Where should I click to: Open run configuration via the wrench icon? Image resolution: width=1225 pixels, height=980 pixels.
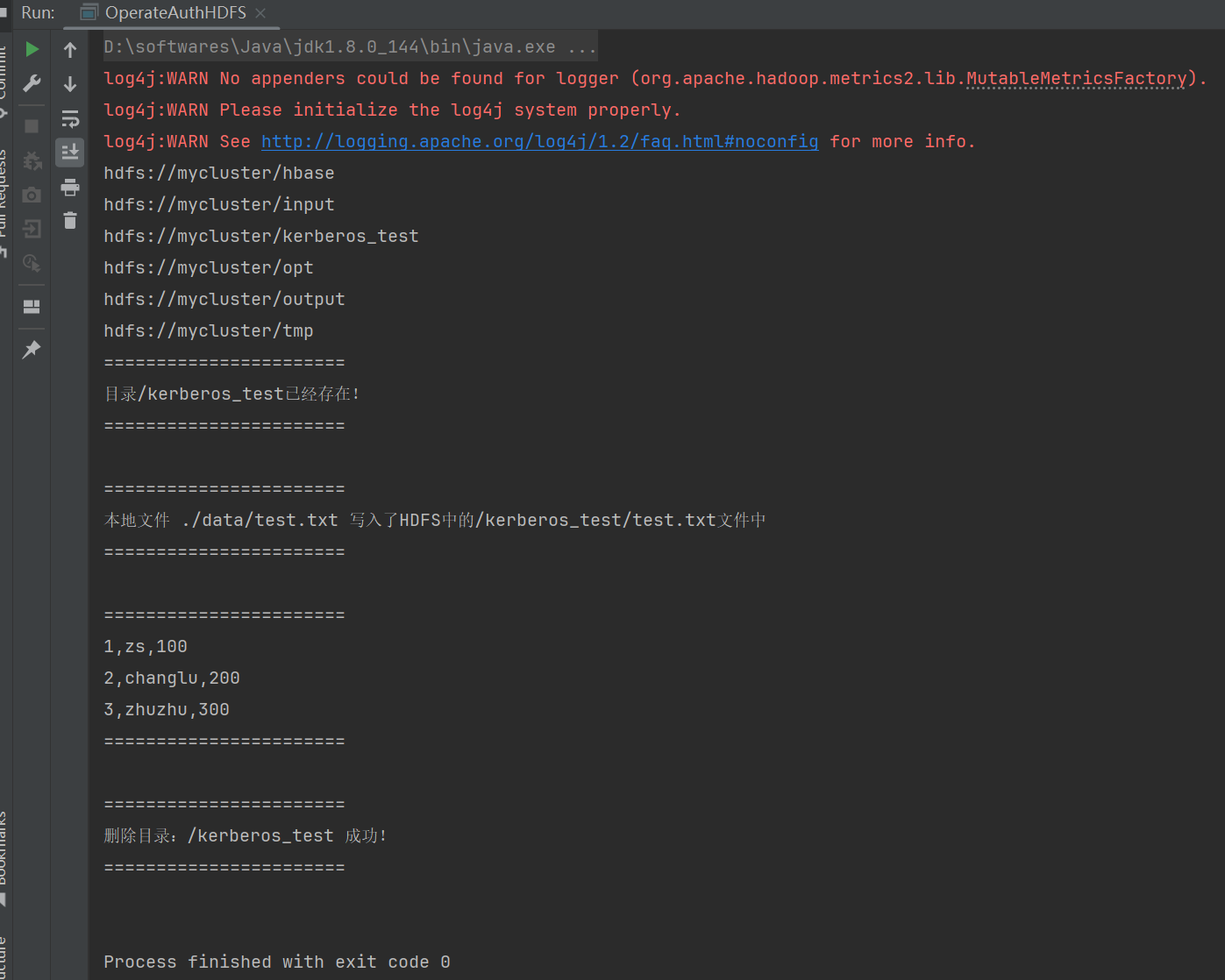coord(32,83)
